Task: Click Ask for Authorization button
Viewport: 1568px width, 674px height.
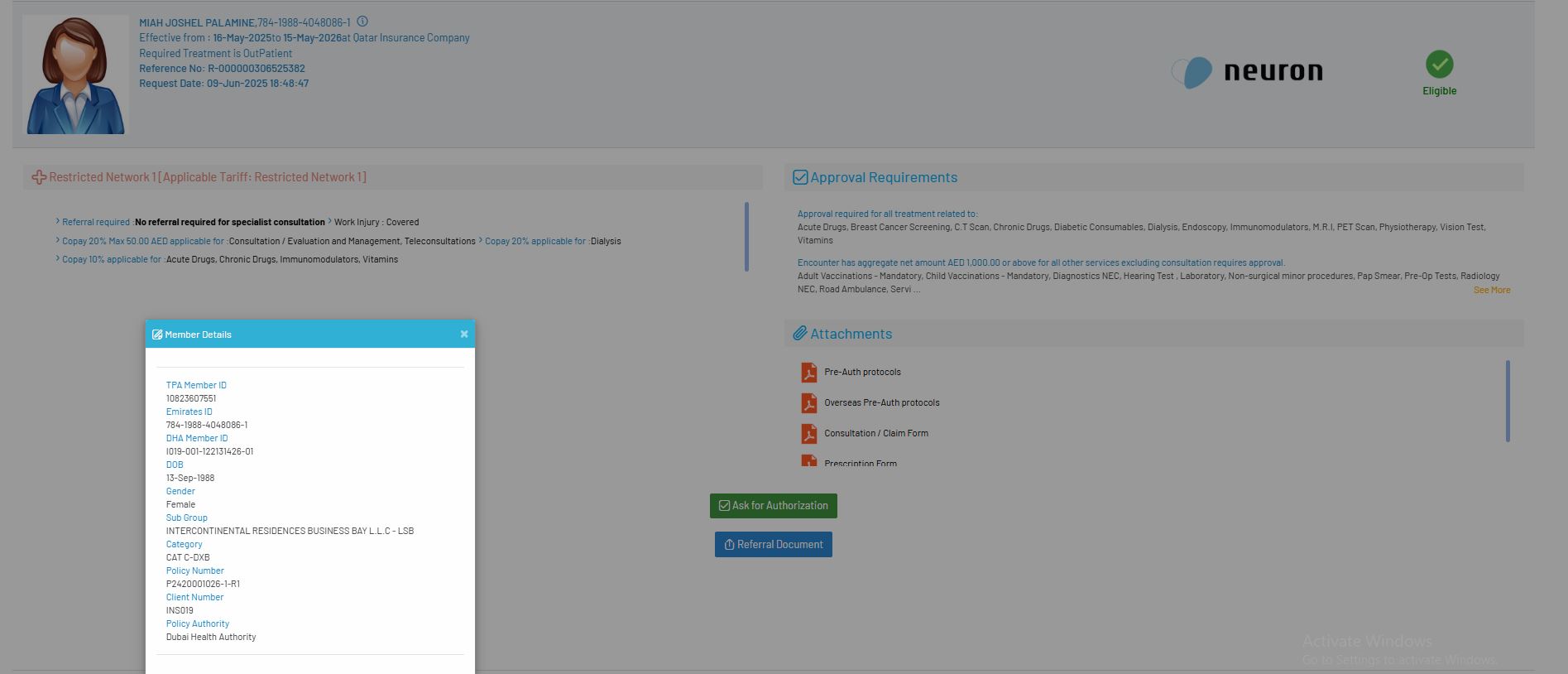Action: click(x=774, y=506)
